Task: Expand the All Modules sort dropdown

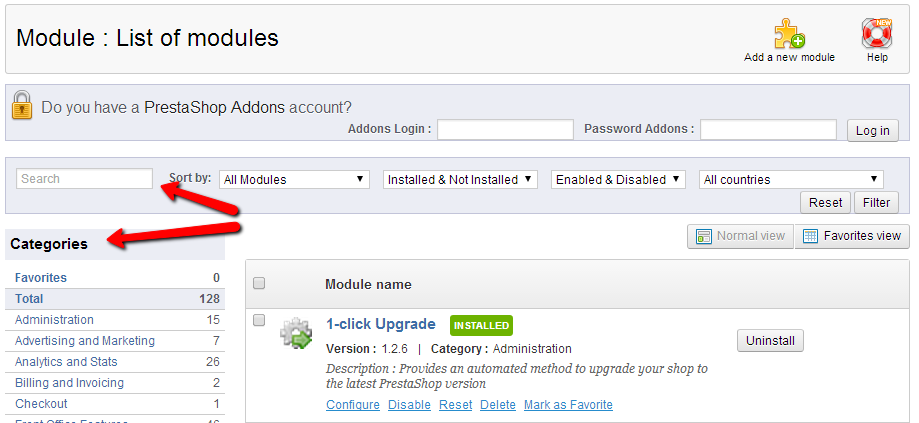Action: pyautogui.click(x=295, y=180)
